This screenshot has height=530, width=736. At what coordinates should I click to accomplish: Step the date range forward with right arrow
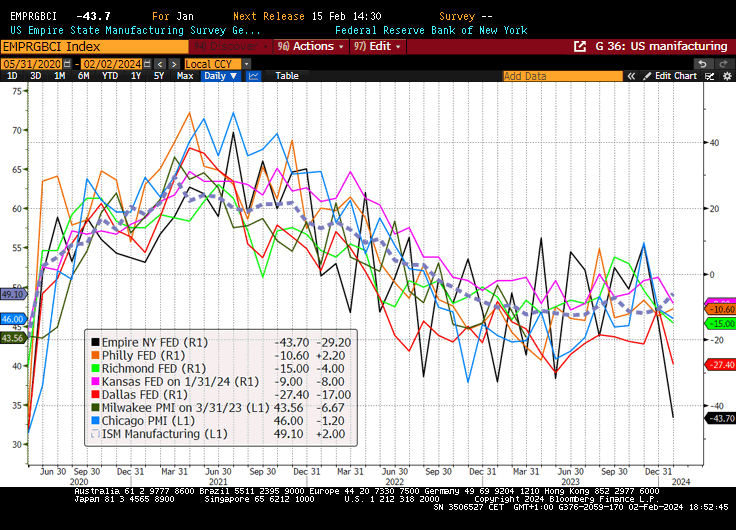pyautogui.click(x=174, y=64)
